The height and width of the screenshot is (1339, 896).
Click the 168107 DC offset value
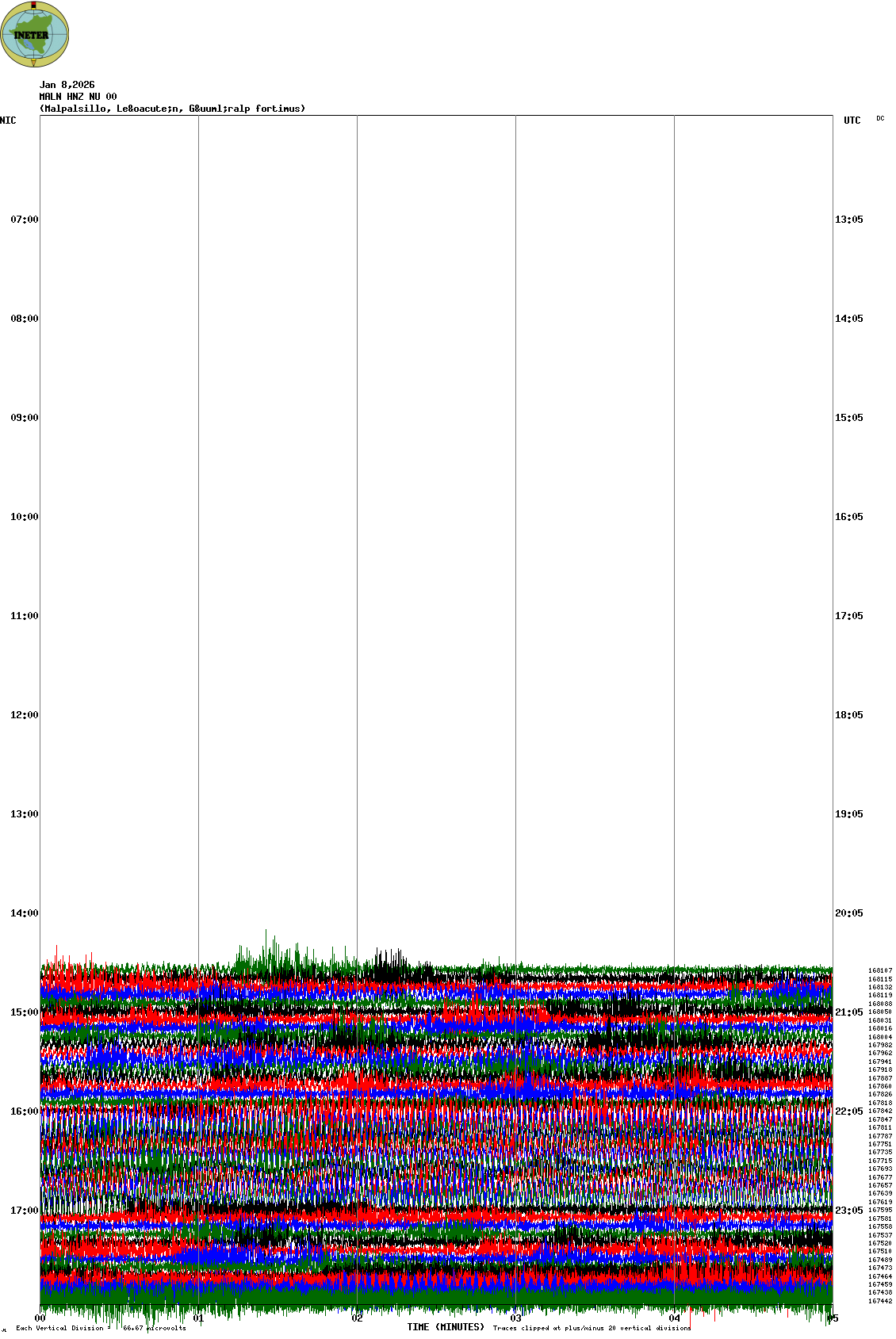click(879, 970)
